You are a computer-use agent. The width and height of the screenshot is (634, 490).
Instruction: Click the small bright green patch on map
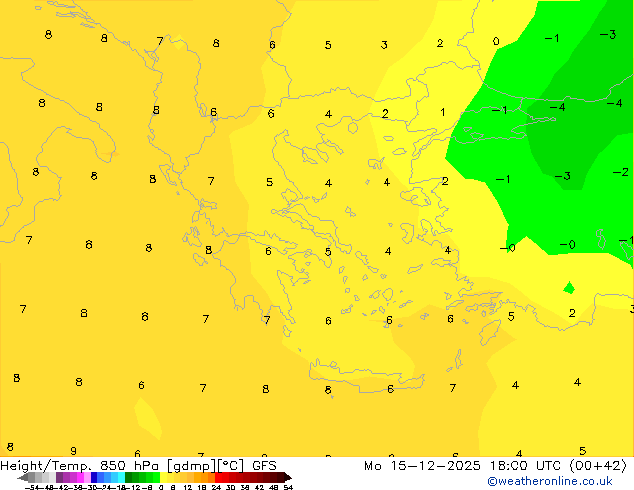pos(569,288)
